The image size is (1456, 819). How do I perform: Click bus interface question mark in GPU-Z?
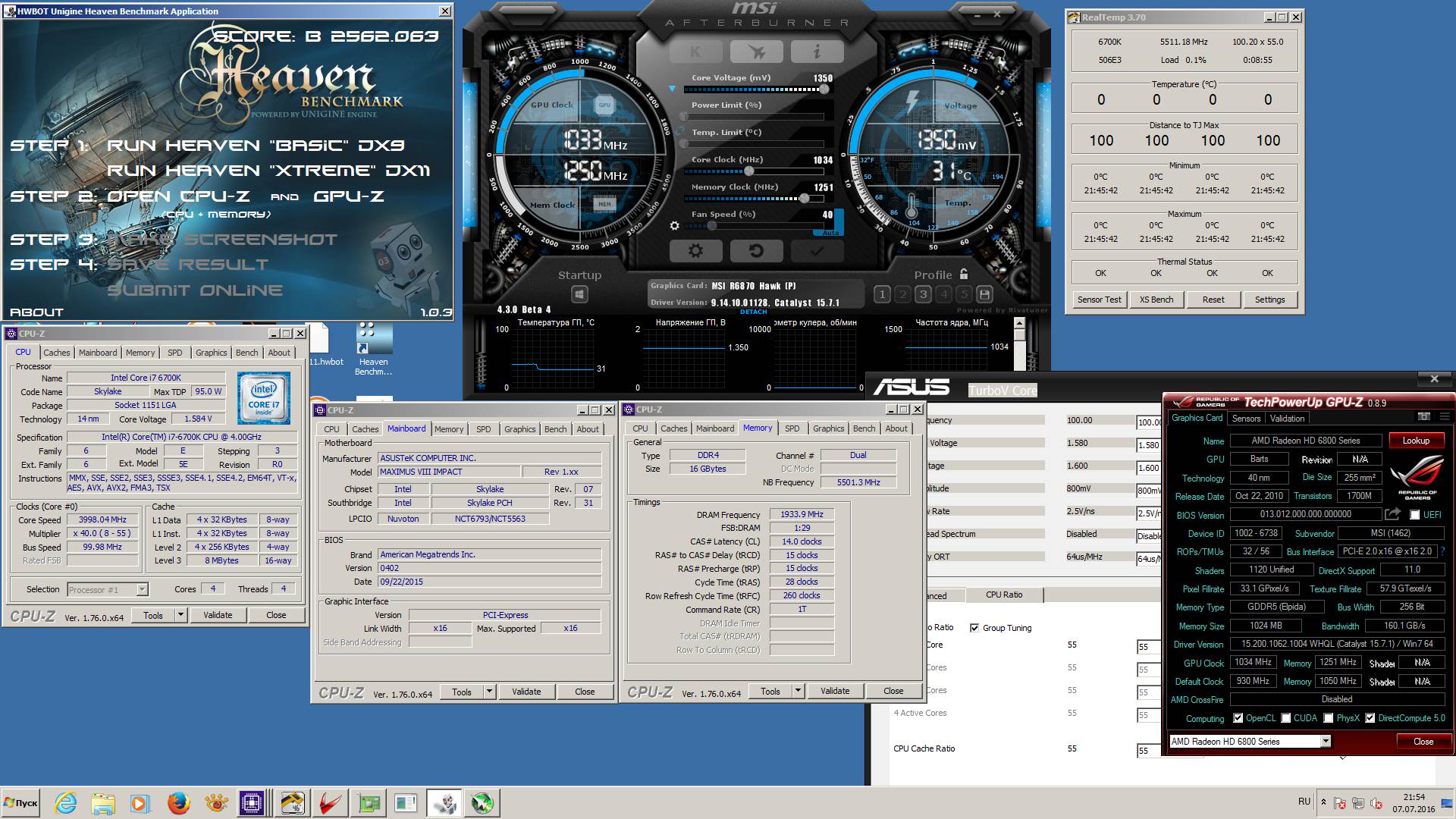tap(1442, 551)
